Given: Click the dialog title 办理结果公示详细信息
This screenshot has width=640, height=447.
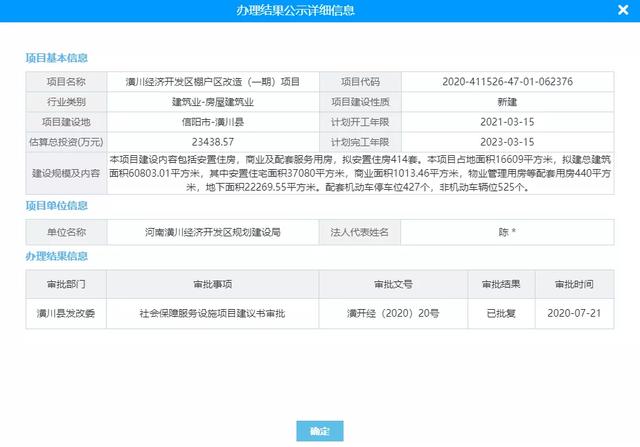Looking at the screenshot, I should tap(296, 10).
